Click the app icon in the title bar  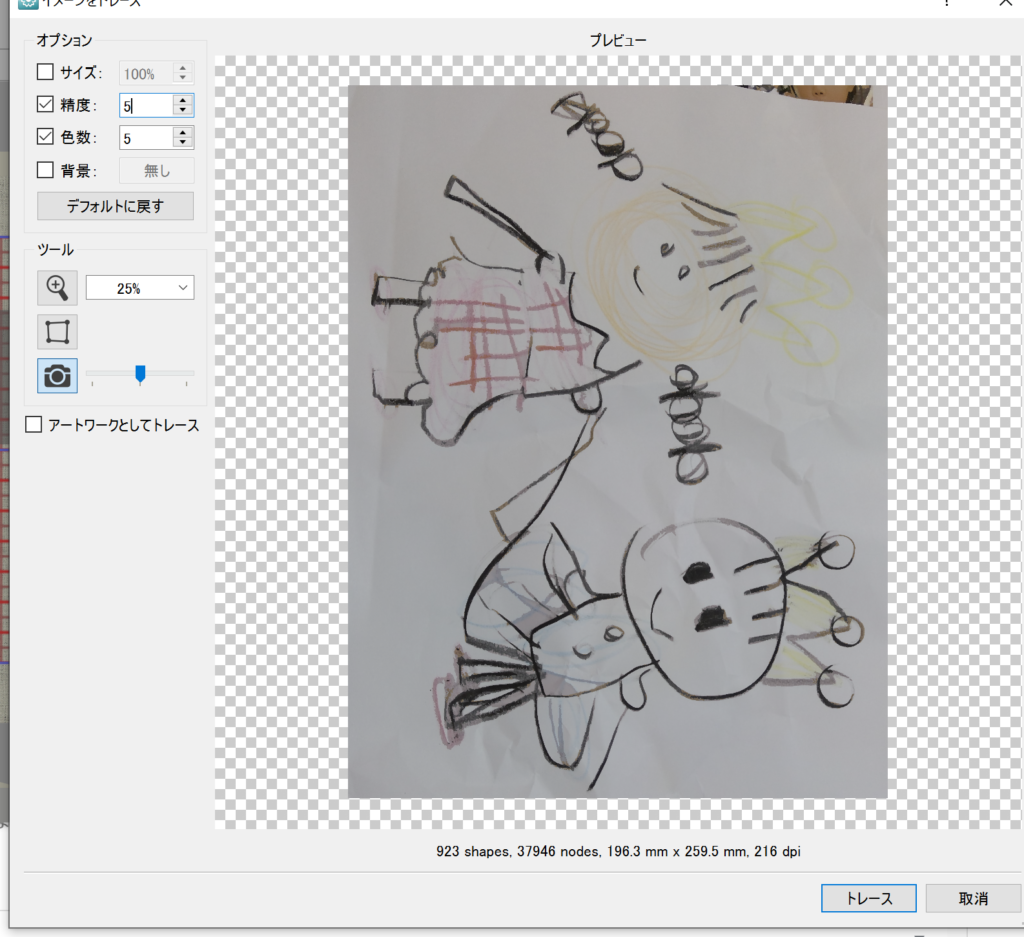pyautogui.click(x=28, y=3)
